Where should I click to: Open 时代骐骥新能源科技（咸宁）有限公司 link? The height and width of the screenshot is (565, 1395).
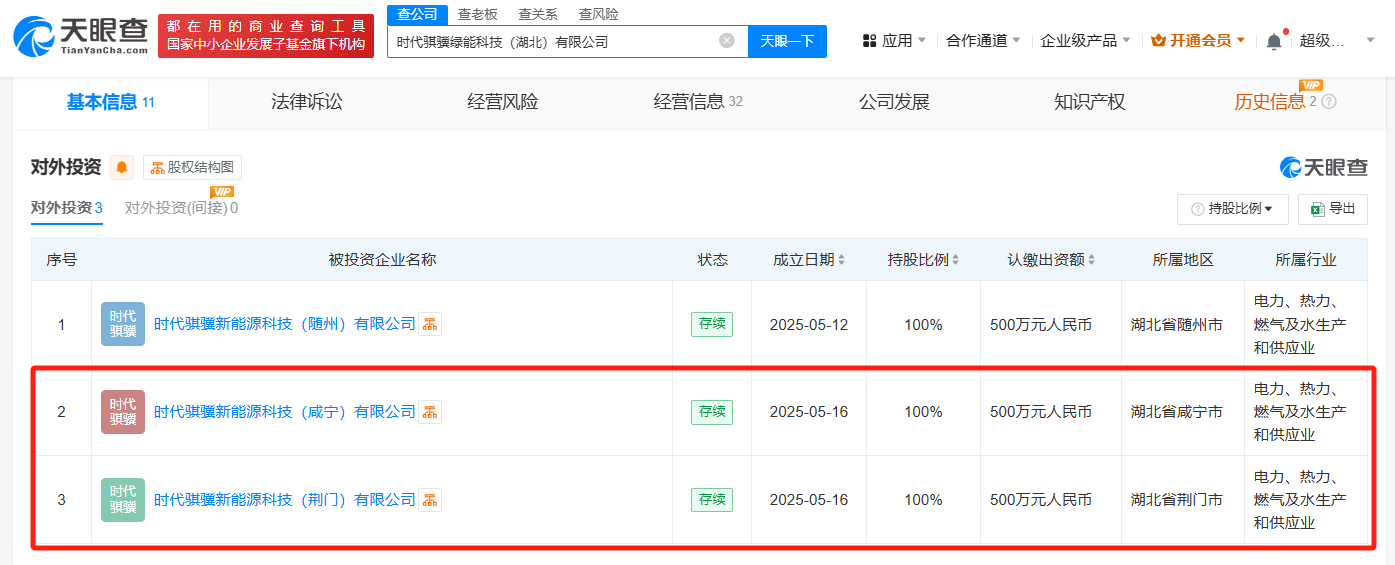pyautogui.click(x=284, y=412)
